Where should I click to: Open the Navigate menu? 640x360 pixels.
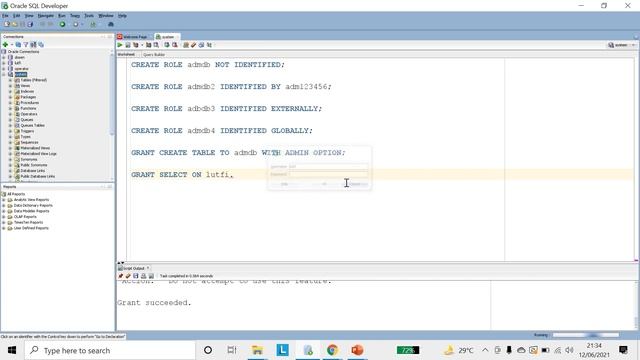pos(46,16)
